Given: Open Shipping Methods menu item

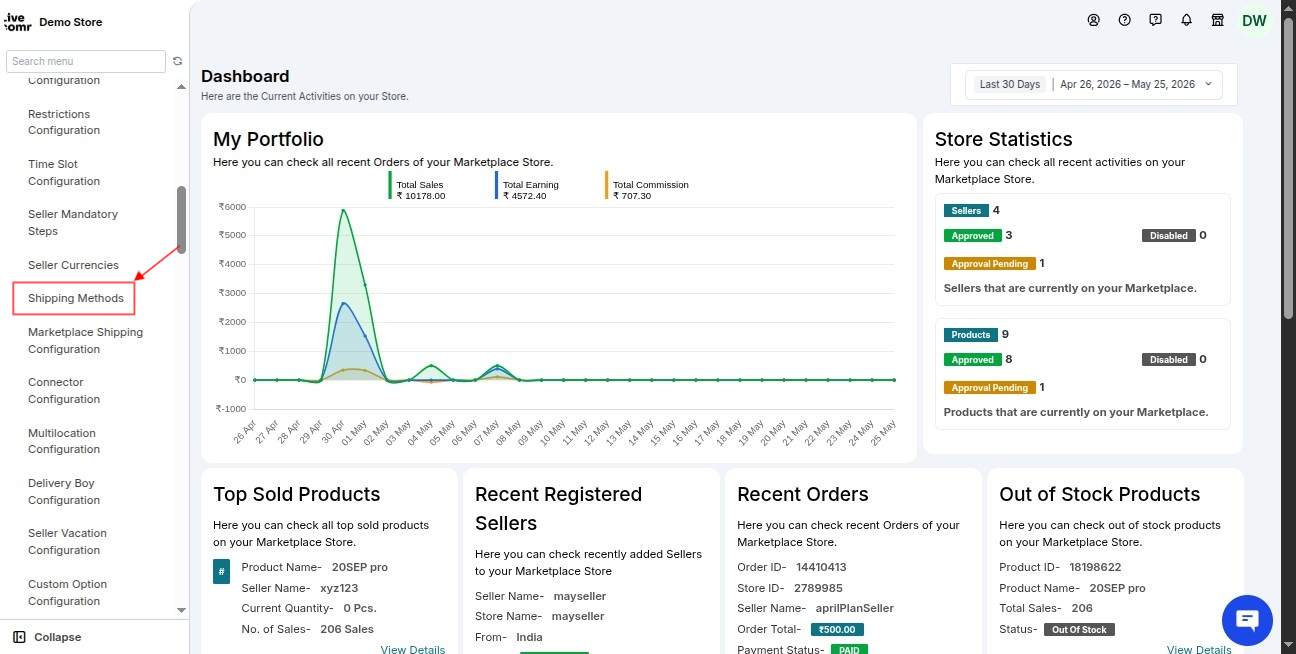Looking at the screenshot, I should click(75, 298).
